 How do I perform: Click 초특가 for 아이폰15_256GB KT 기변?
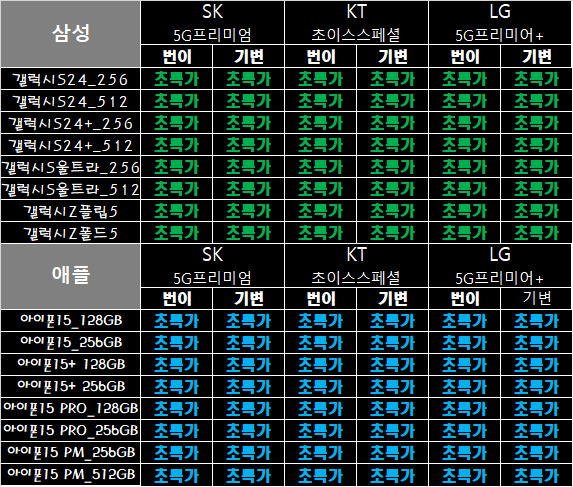click(x=392, y=343)
